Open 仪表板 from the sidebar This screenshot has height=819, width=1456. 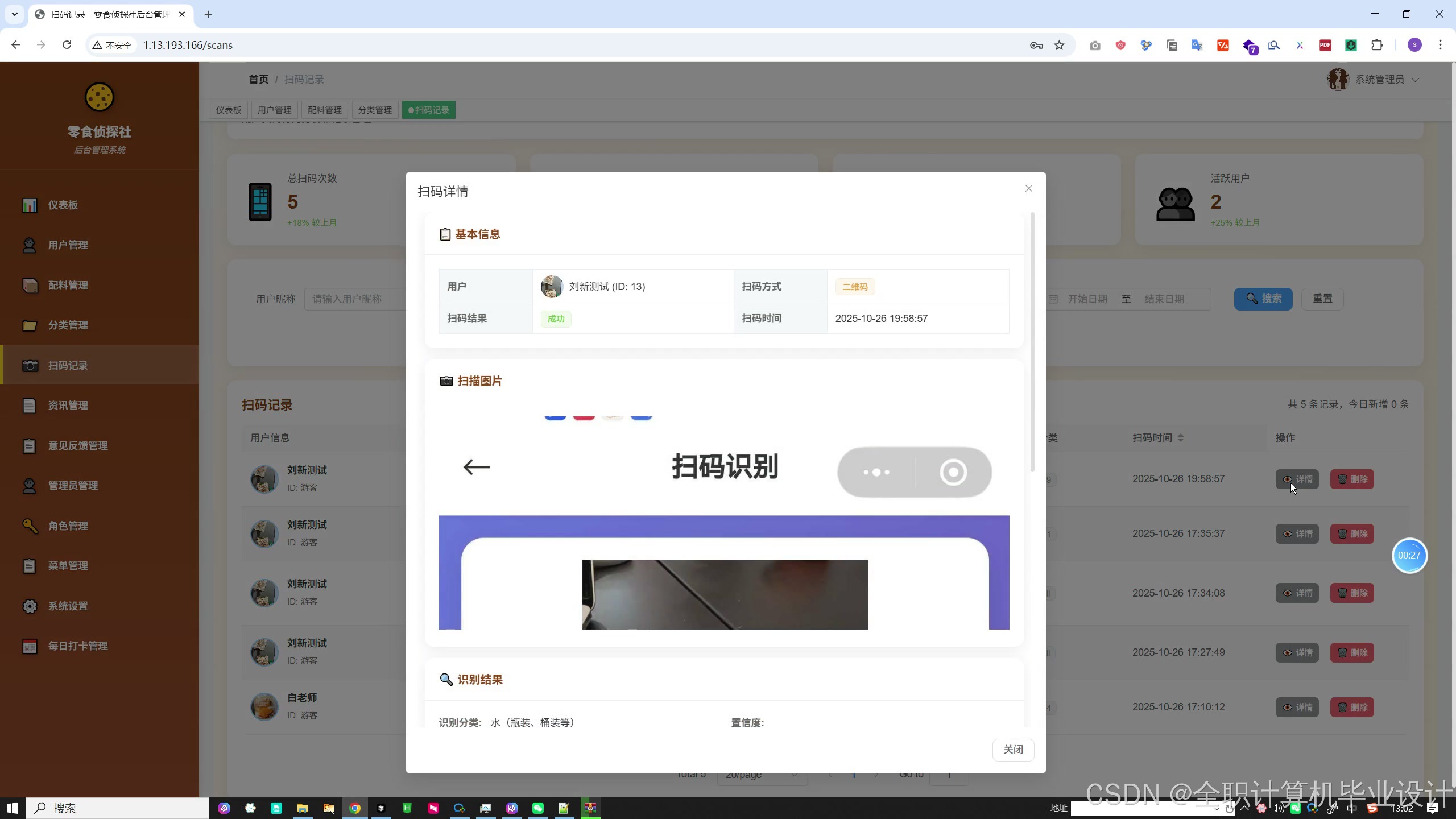[x=63, y=205]
